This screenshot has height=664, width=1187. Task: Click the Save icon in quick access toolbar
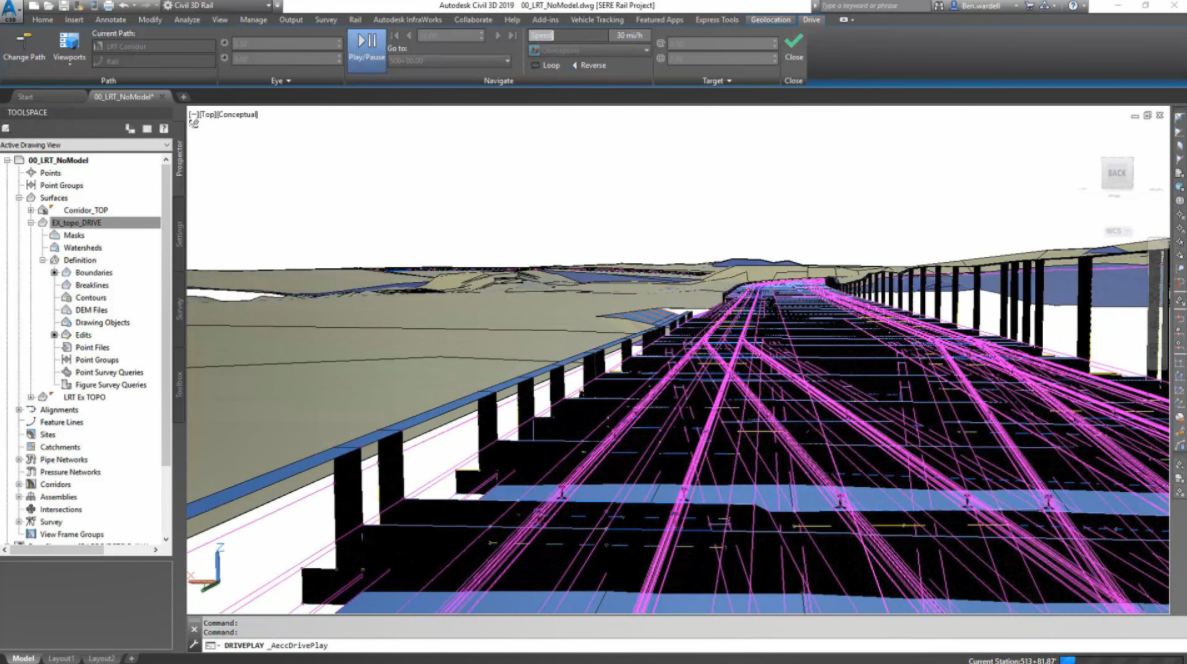64,5
